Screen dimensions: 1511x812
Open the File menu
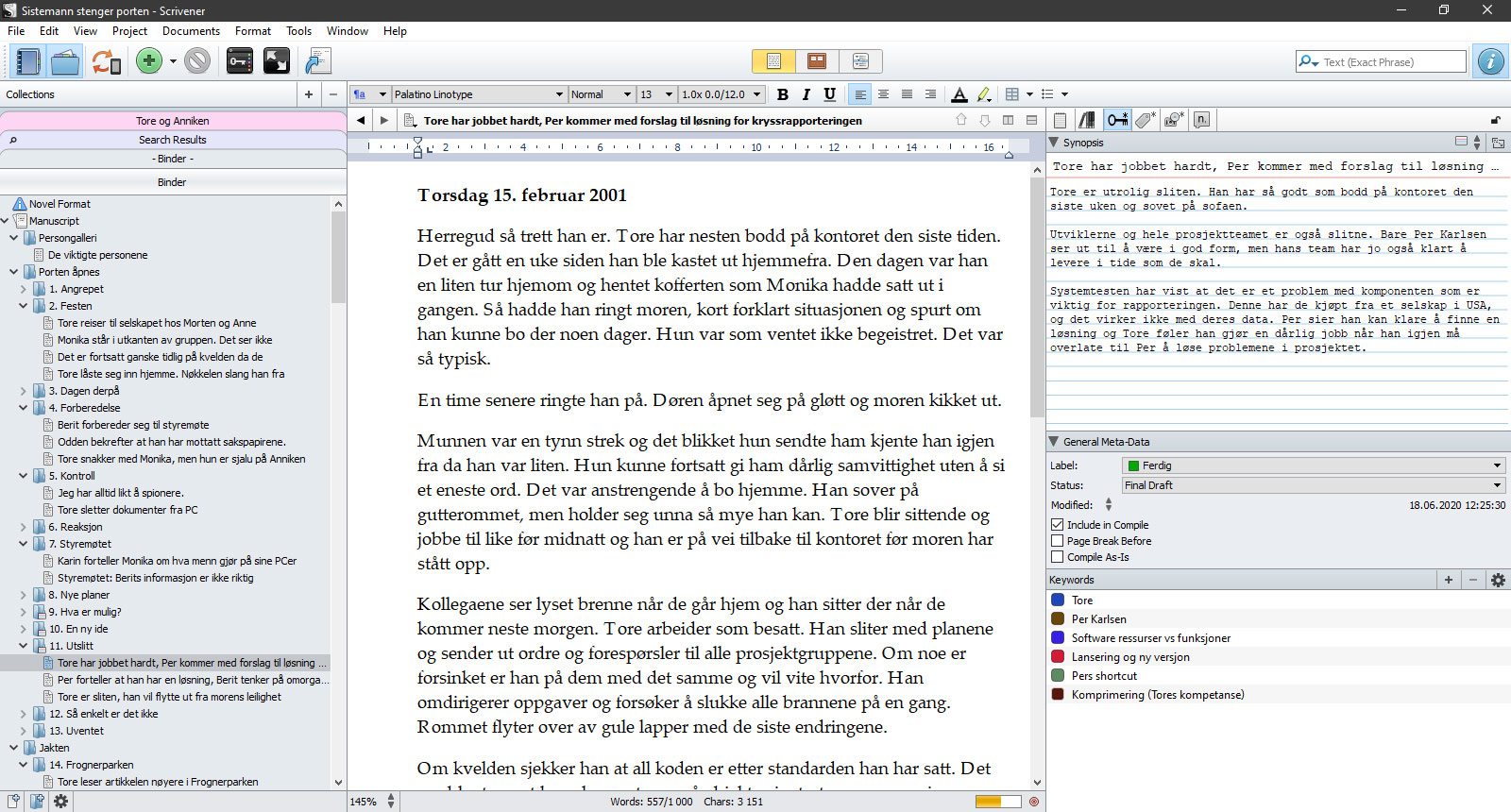pos(16,31)
